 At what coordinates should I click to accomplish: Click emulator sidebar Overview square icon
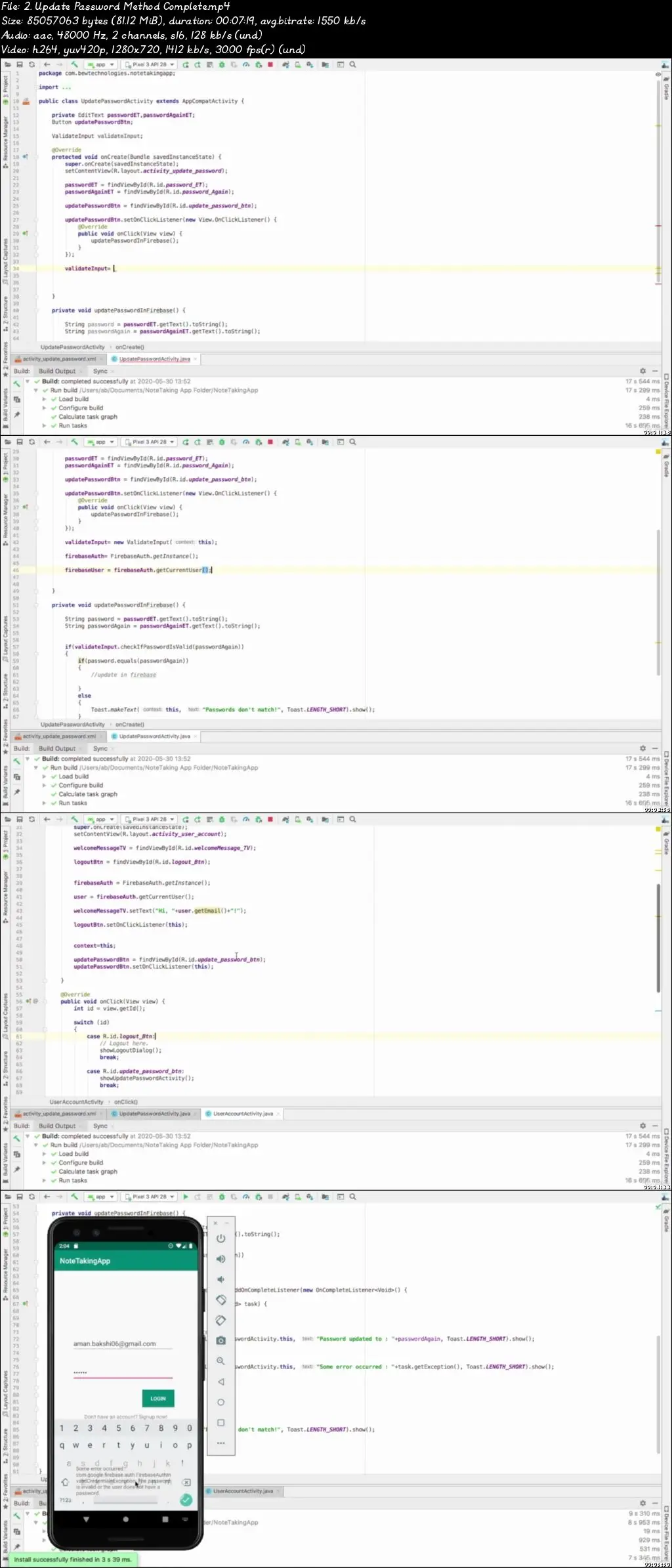coord(221,1422)
